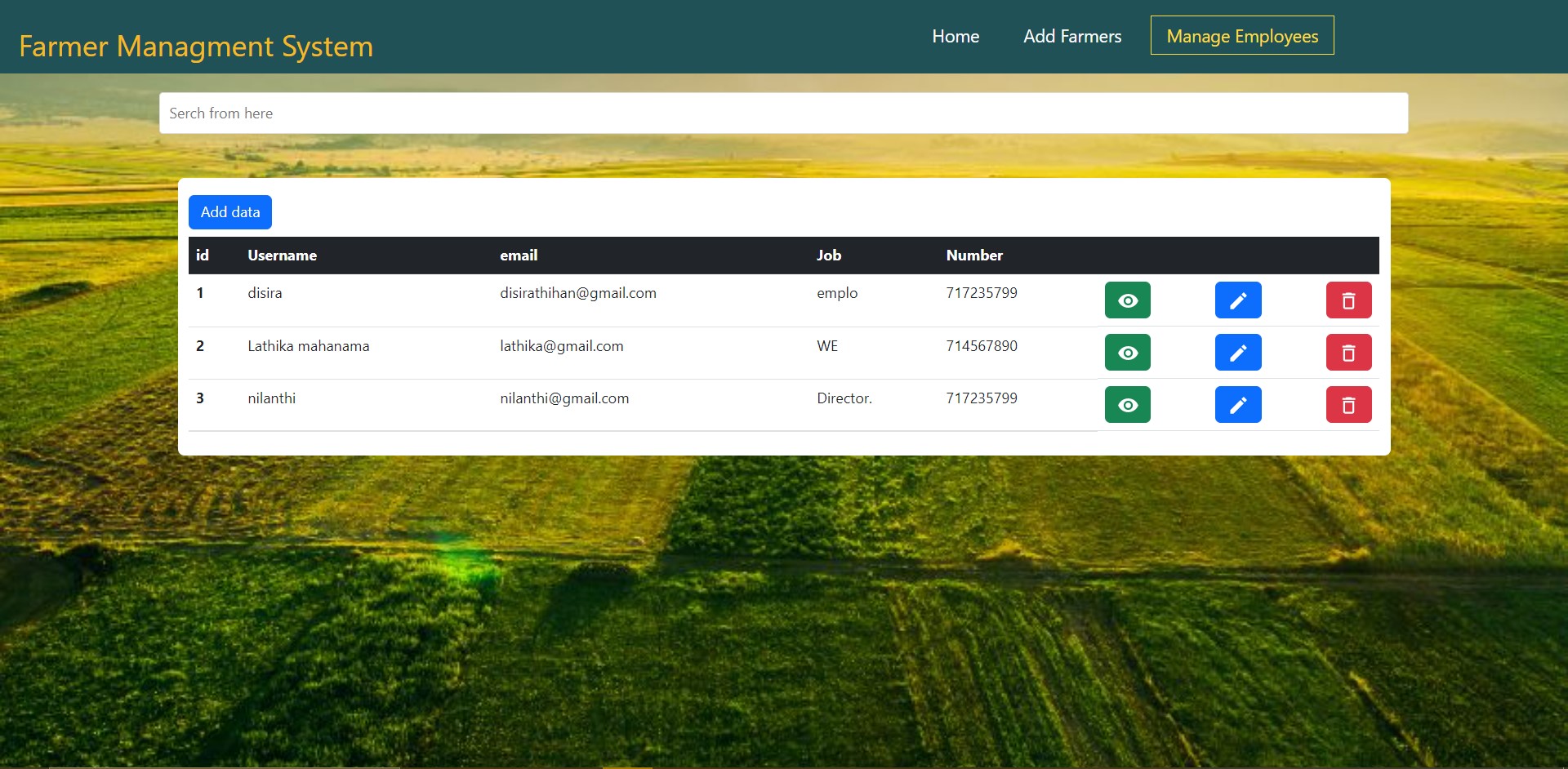Screen dimensions: 1568x769
Task: Navigate to Add Farmers
Action: coord(1072,36)
